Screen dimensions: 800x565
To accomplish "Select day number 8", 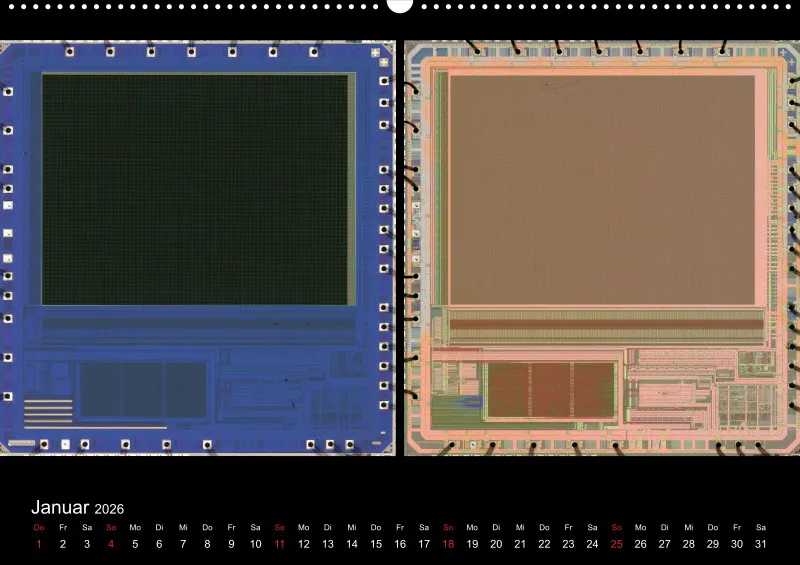I will 207,544.
